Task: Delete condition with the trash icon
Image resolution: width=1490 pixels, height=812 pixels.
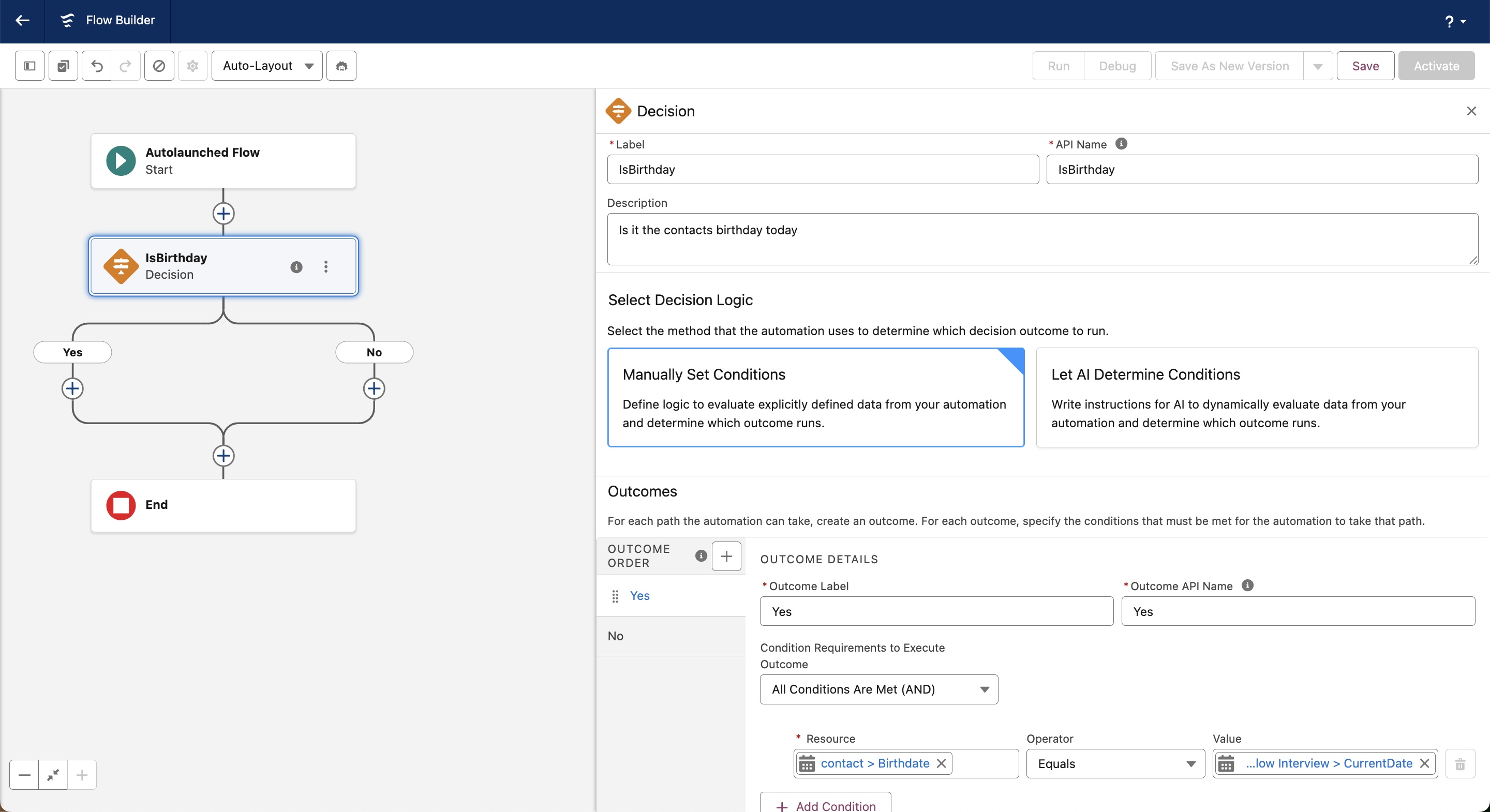Action: tap(1459, 764)
